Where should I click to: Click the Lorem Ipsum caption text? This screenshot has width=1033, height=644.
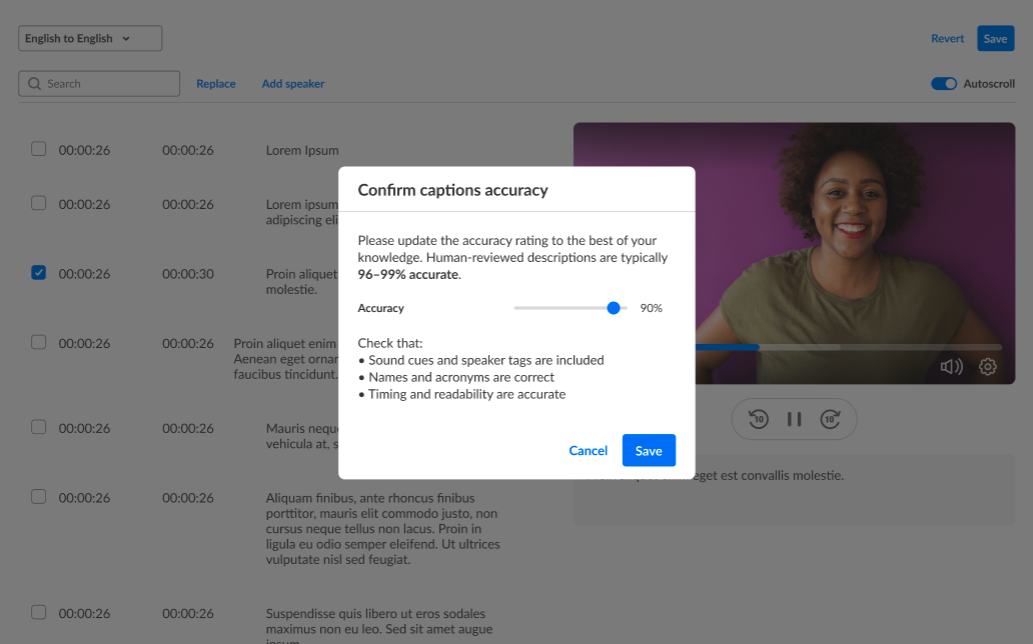click(x=302, y=150)
